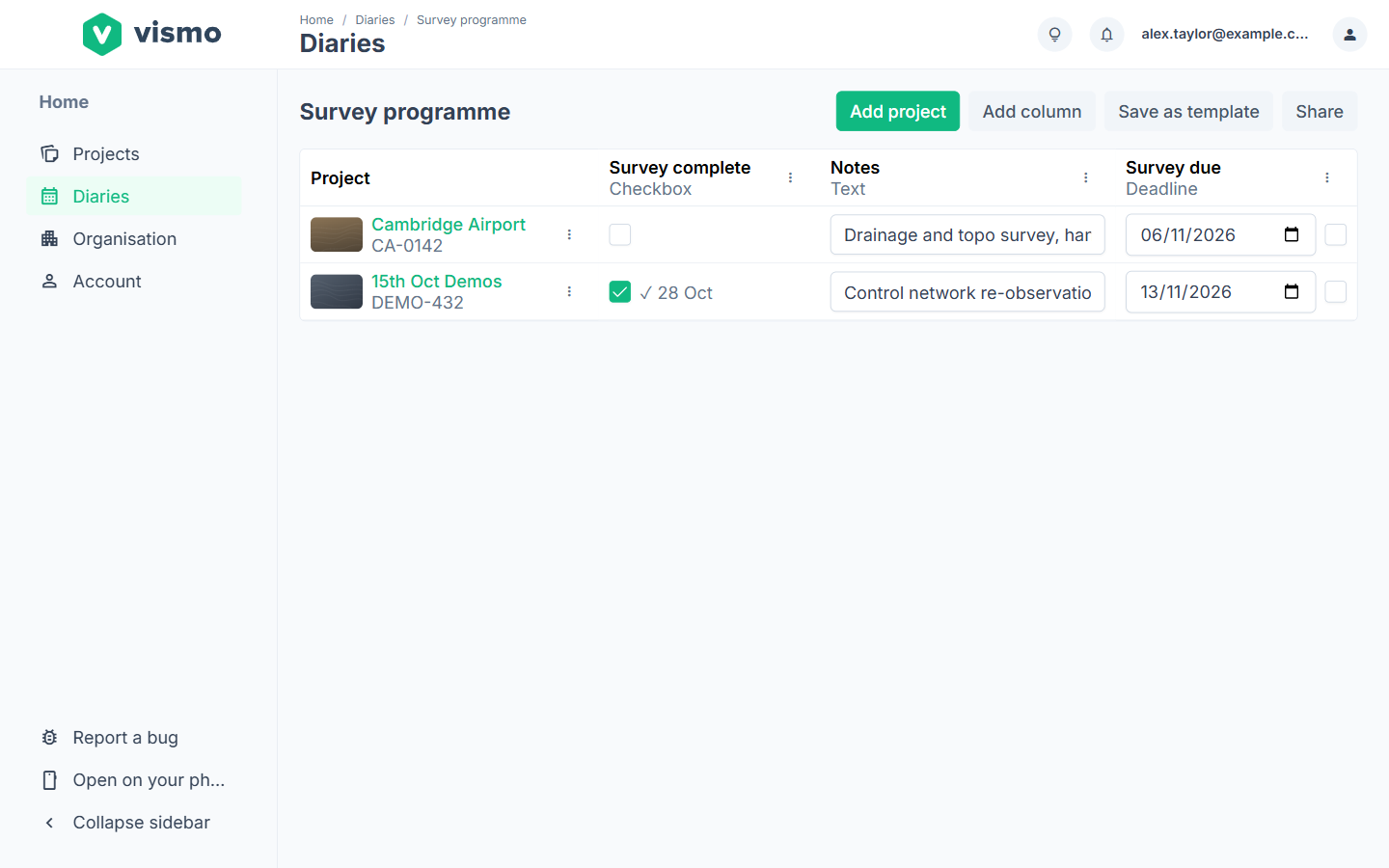Toggle Survey complete for Cambridge Airport
Viewport: 1389px width, 868px height.
620,234
